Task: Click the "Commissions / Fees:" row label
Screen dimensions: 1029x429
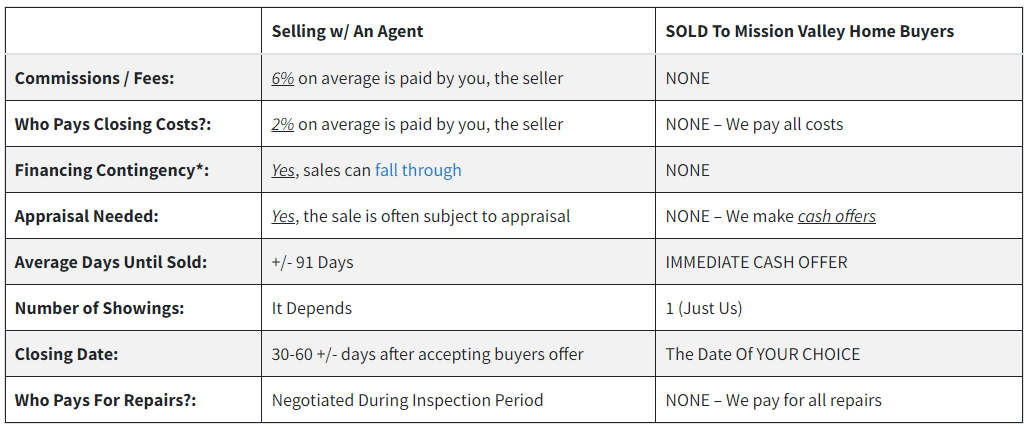Action: [x=94, y=78]
